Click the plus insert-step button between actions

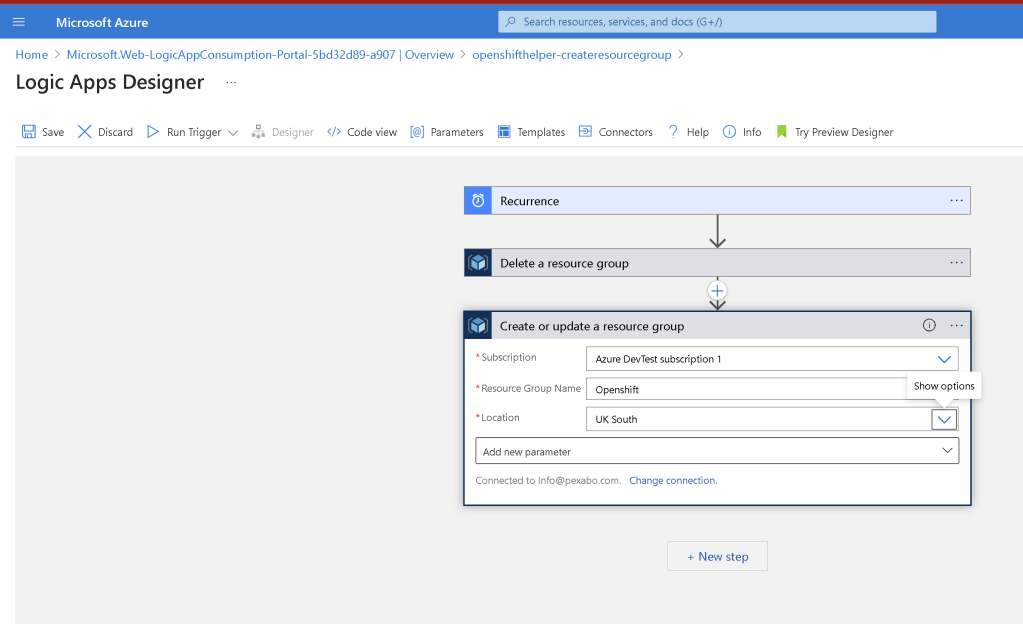[717, 290]
